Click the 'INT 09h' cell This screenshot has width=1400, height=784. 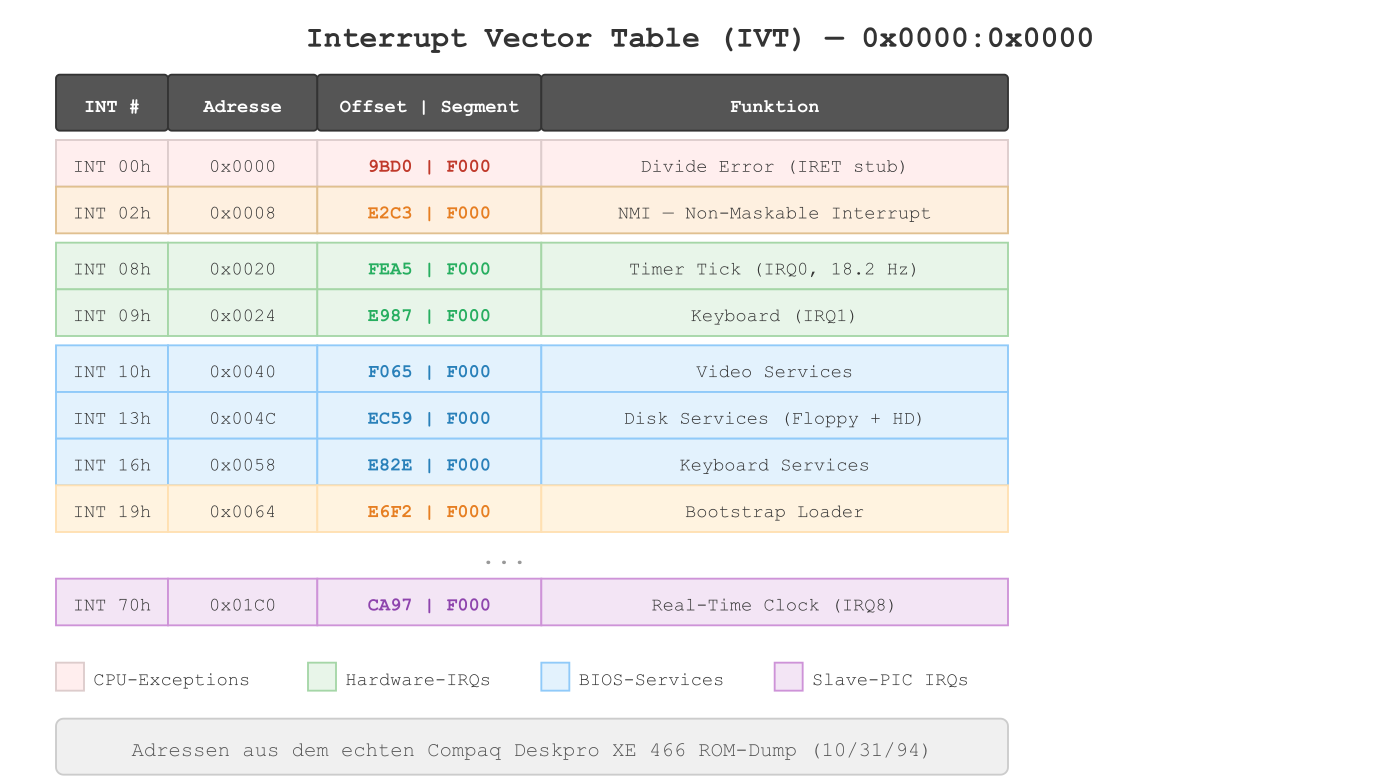112,313
